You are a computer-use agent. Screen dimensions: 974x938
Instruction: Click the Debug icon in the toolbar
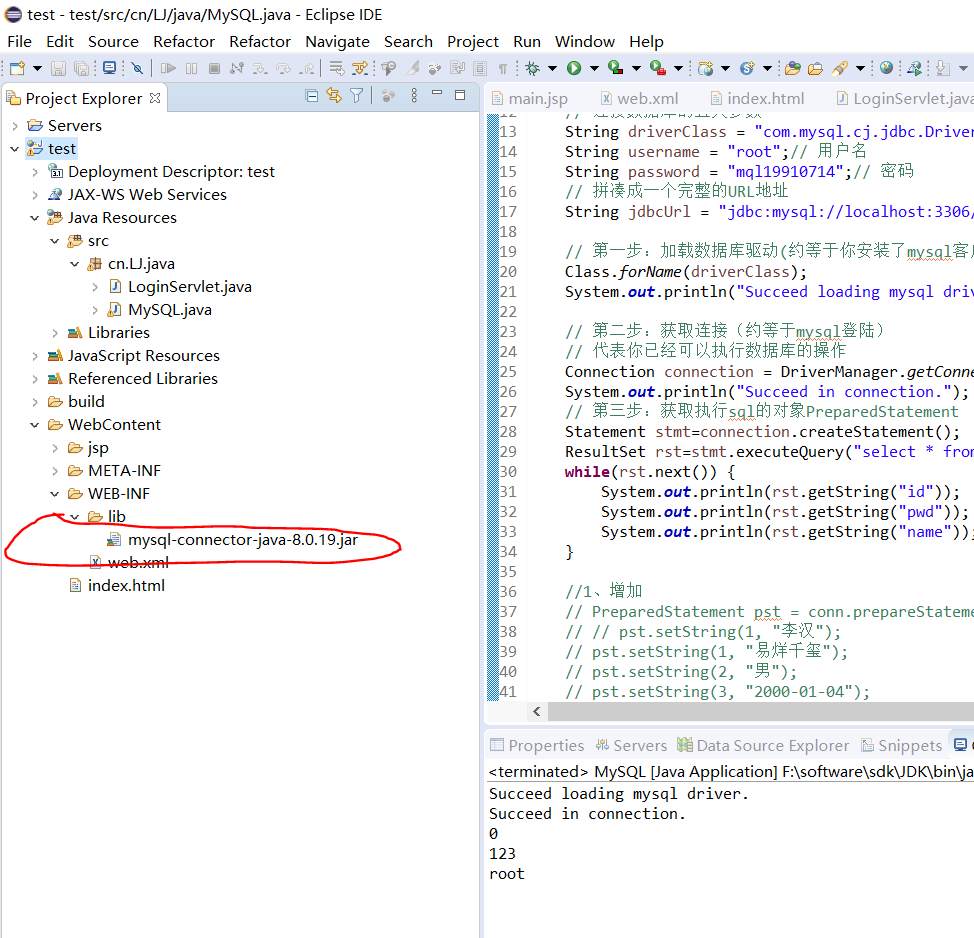point(533,68)
